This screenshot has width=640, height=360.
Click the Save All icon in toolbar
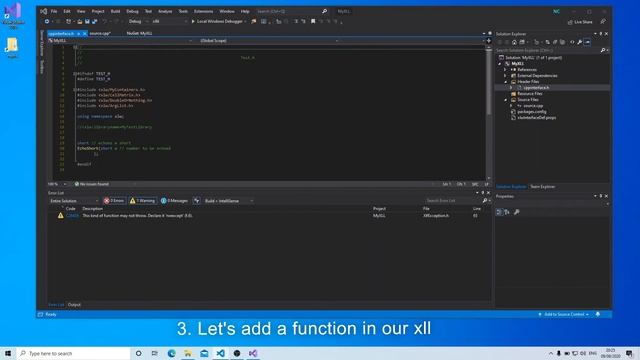tap(95, 22)
